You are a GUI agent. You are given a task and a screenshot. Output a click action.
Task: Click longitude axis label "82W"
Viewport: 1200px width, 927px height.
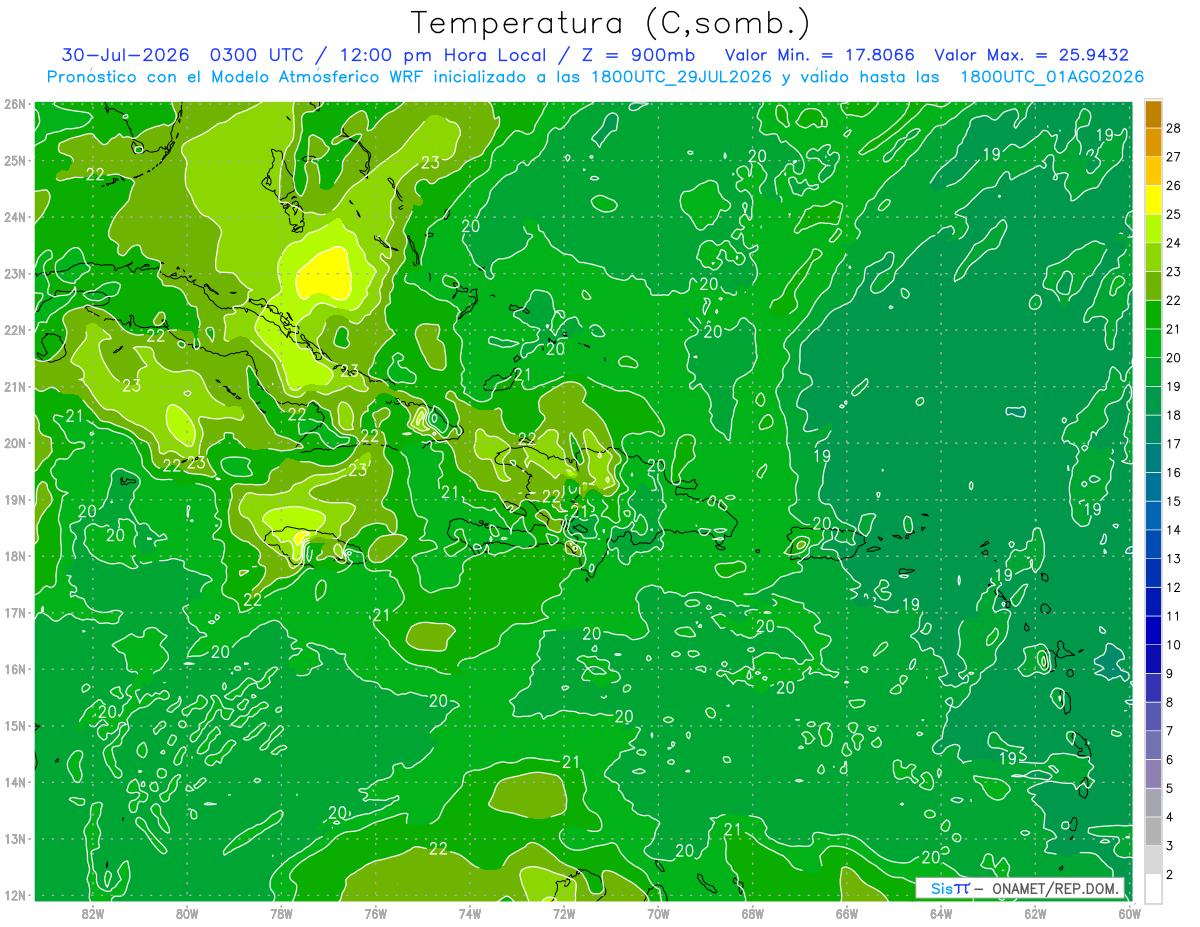[93, 913]
